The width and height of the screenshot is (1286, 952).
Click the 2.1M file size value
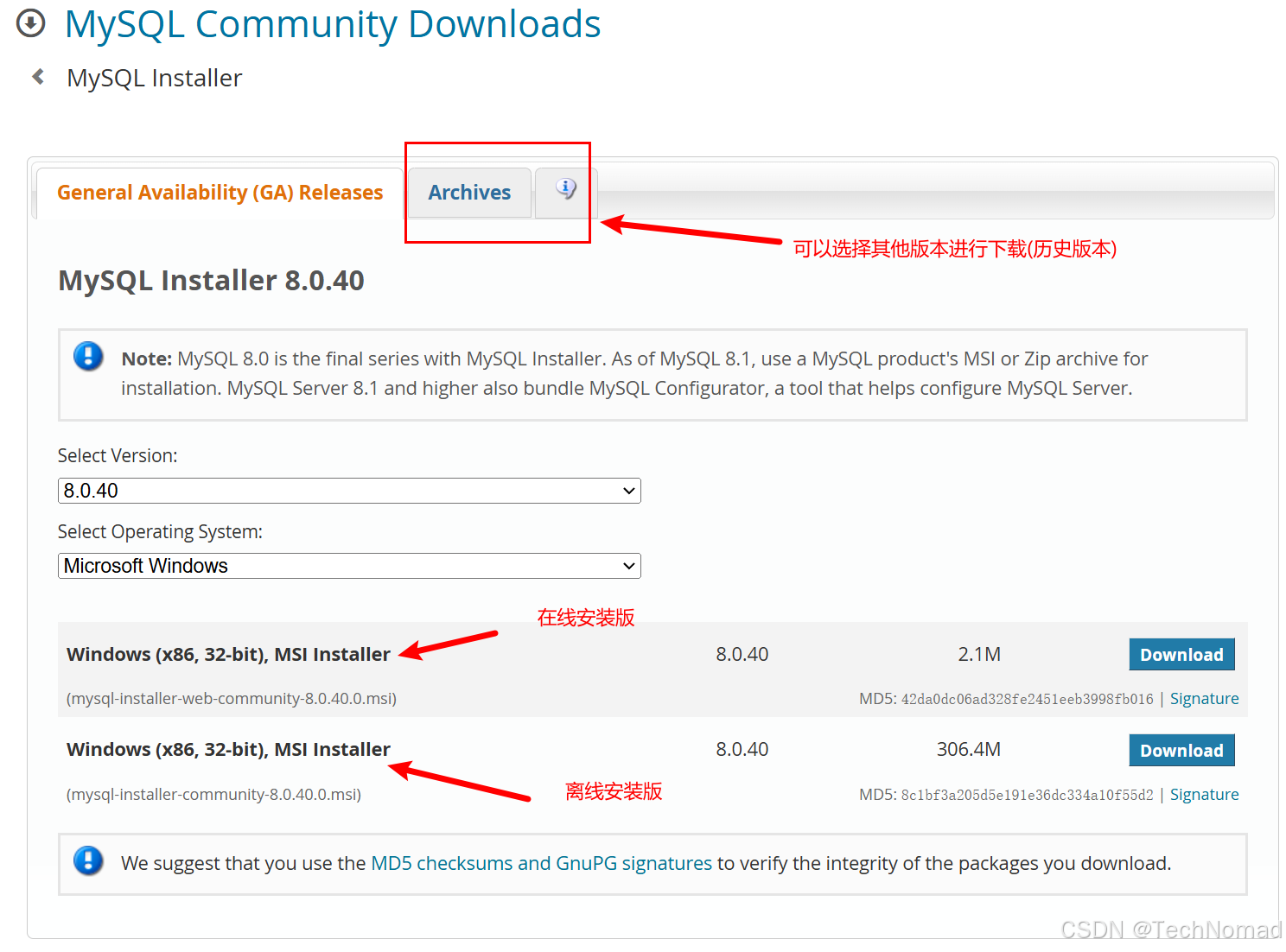tap(979, 655)
